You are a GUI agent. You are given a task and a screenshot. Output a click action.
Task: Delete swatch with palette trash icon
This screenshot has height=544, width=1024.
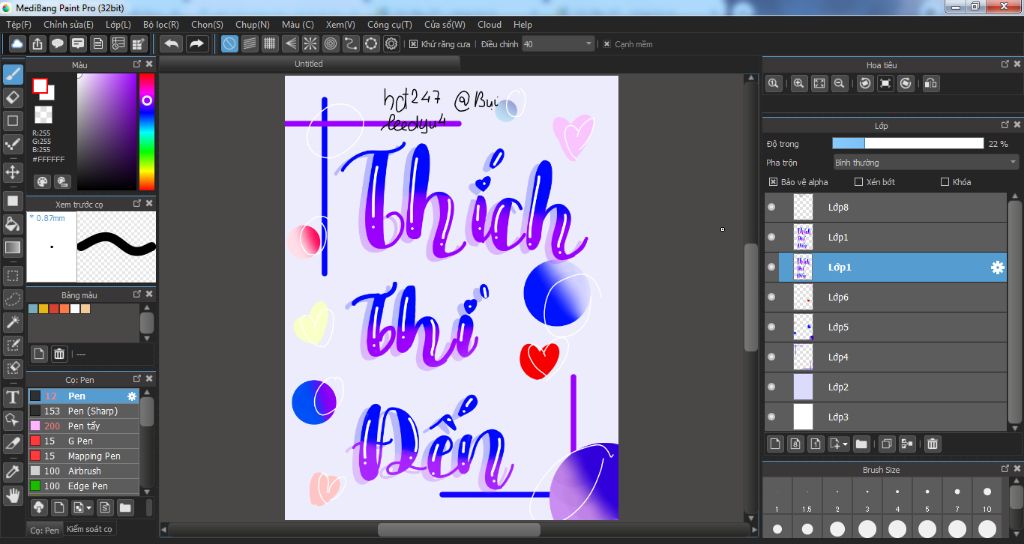[59, 354]
